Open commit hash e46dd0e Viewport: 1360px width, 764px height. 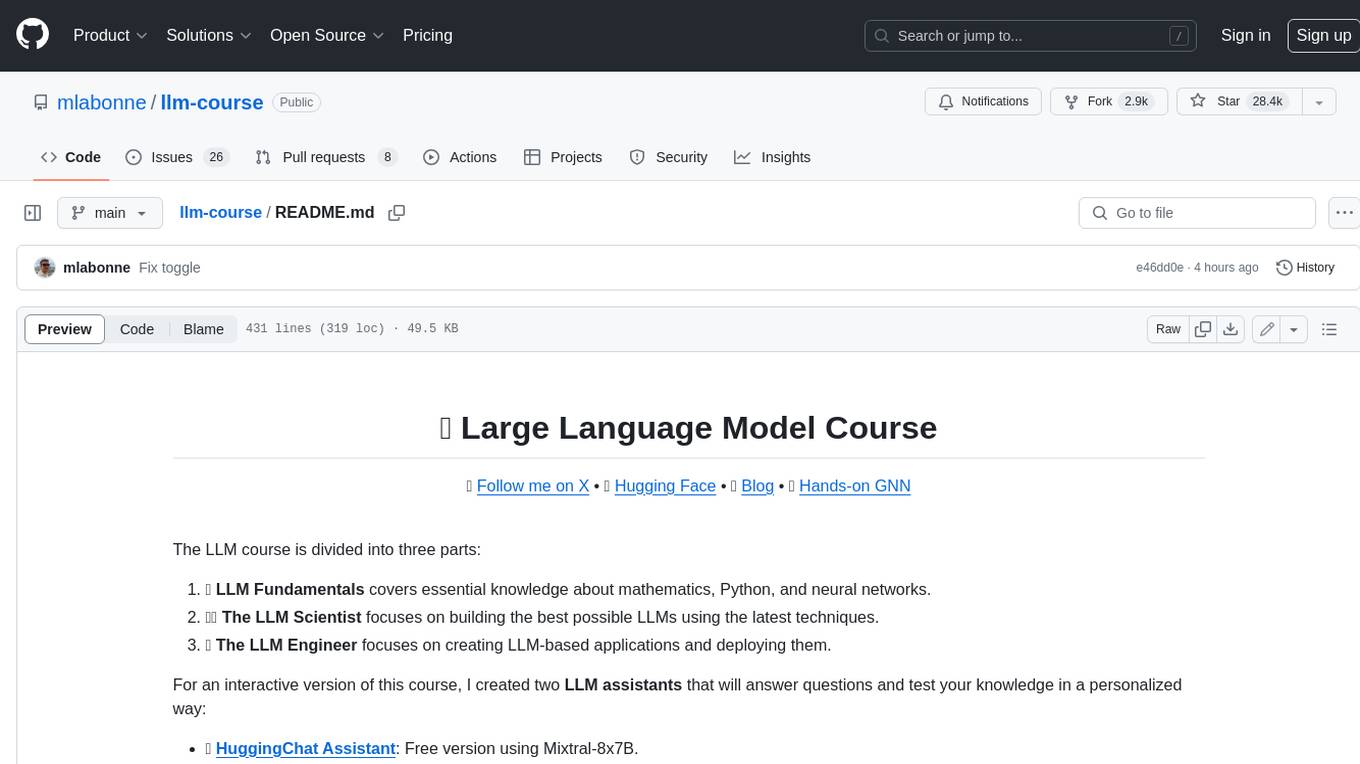point(1159,268)
